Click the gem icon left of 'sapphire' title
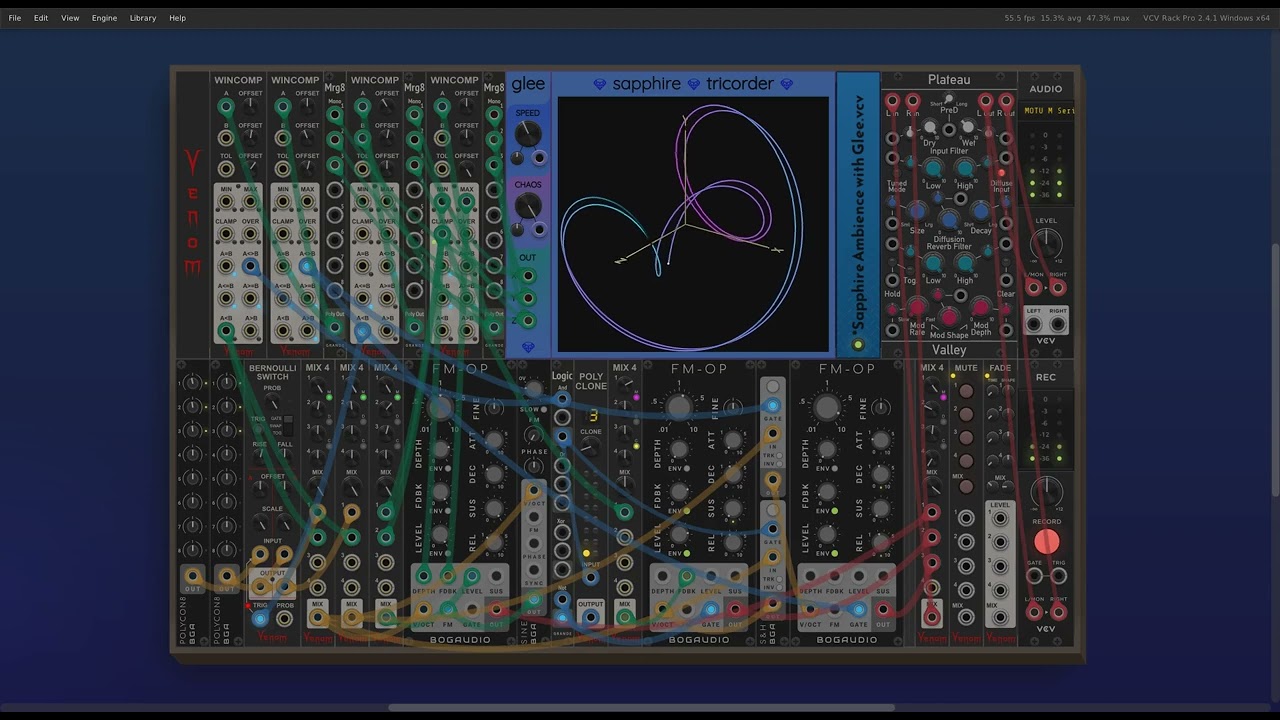 click(x=600, y=84)
